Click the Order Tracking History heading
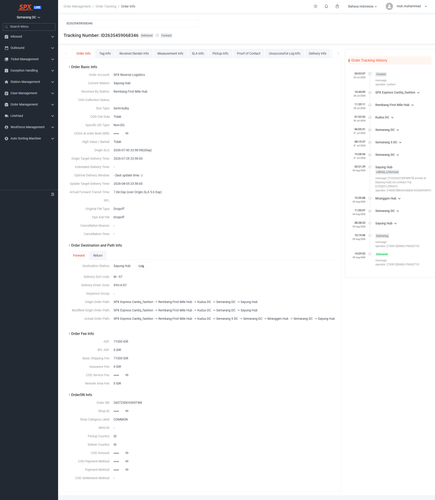The image size is (435, 500). 369,60
